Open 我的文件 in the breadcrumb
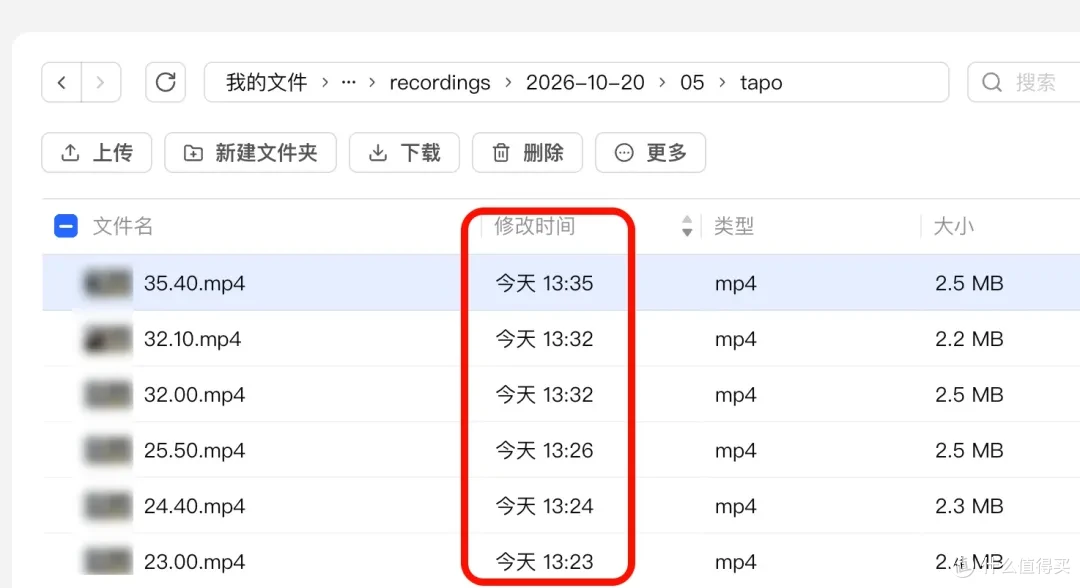Screen dimensions: 1080x588 [x=267, y=83]
